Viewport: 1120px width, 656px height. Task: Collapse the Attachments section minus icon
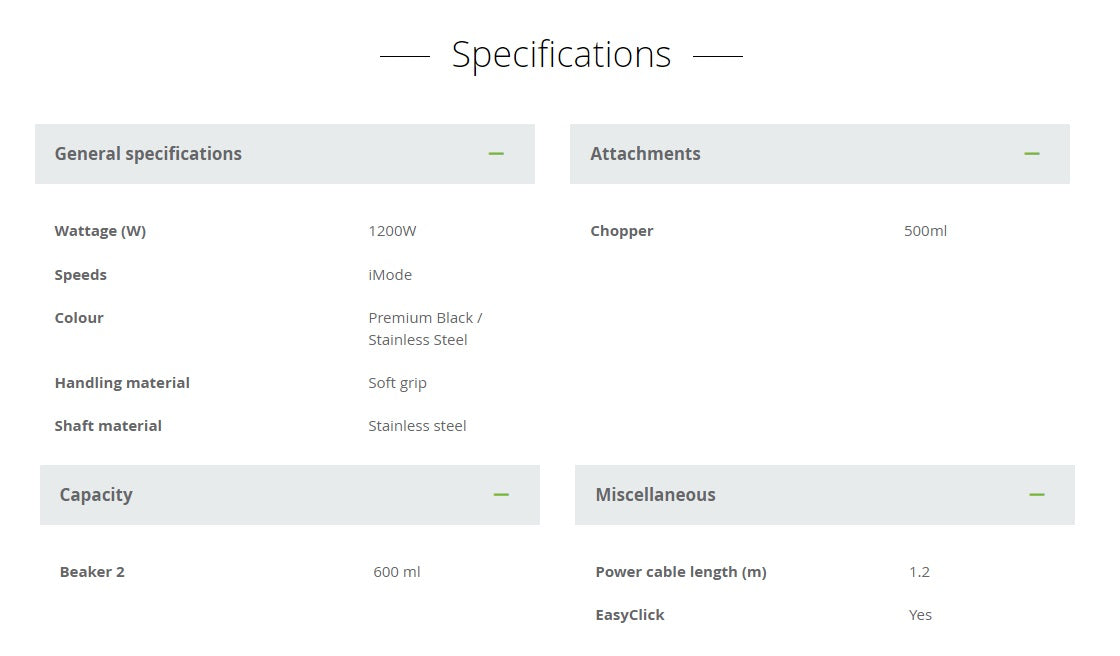tap(1032, 154)
